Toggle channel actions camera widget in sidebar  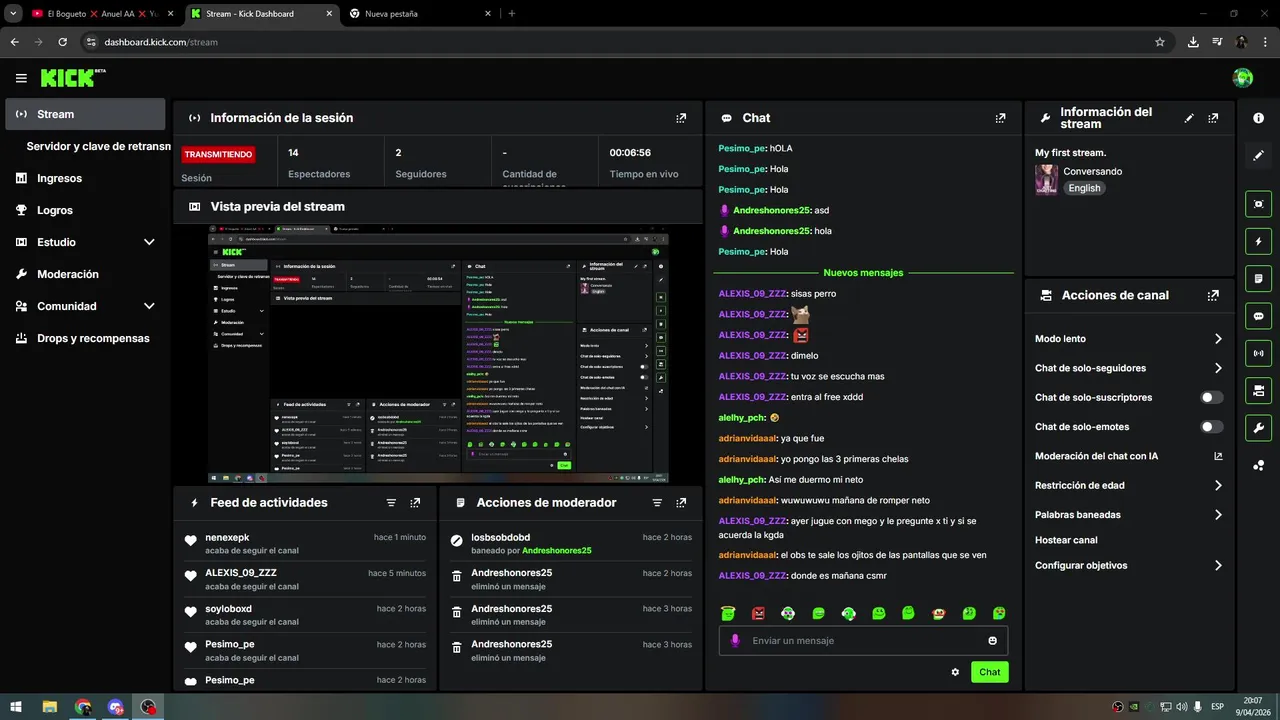[x=1258, y=390]
